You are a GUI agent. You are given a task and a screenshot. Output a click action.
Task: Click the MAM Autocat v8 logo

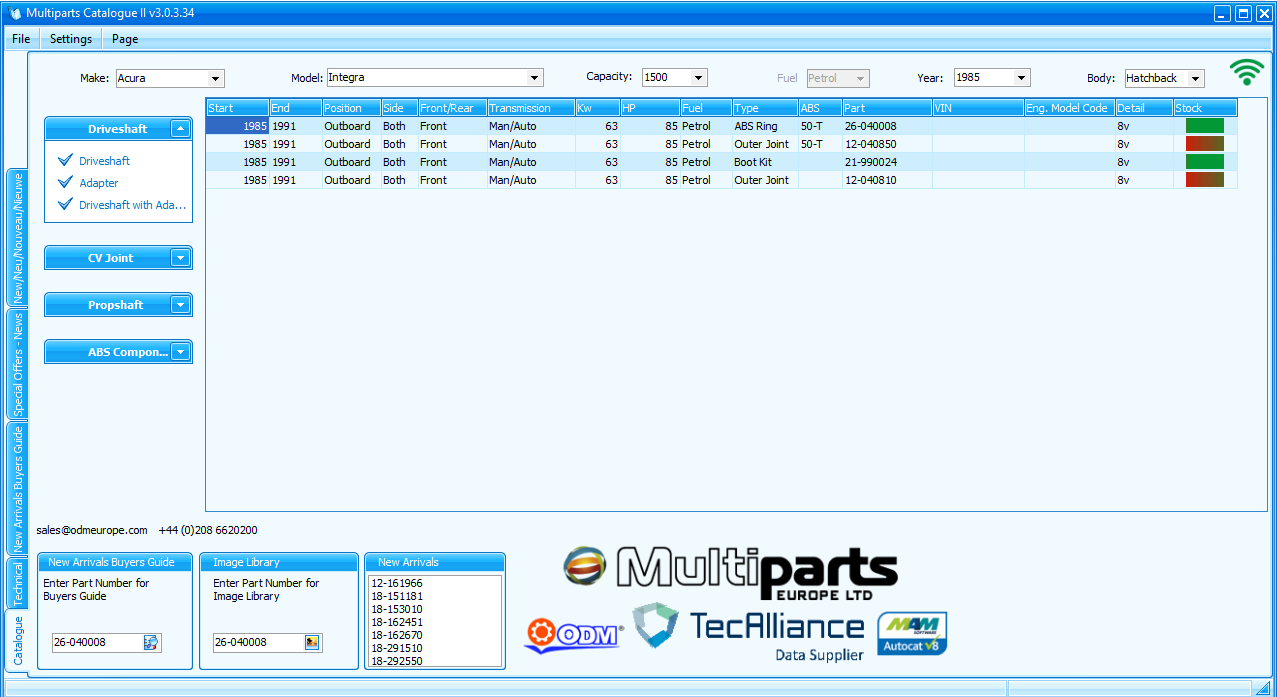(910, 633)
